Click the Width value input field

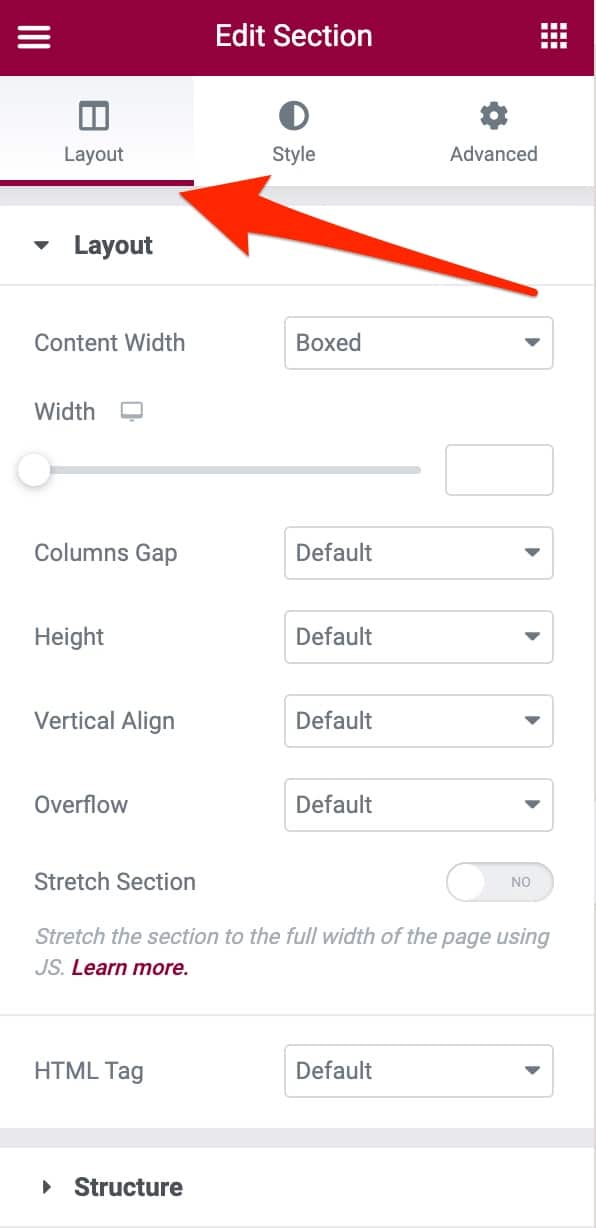[x=499, y=469]
